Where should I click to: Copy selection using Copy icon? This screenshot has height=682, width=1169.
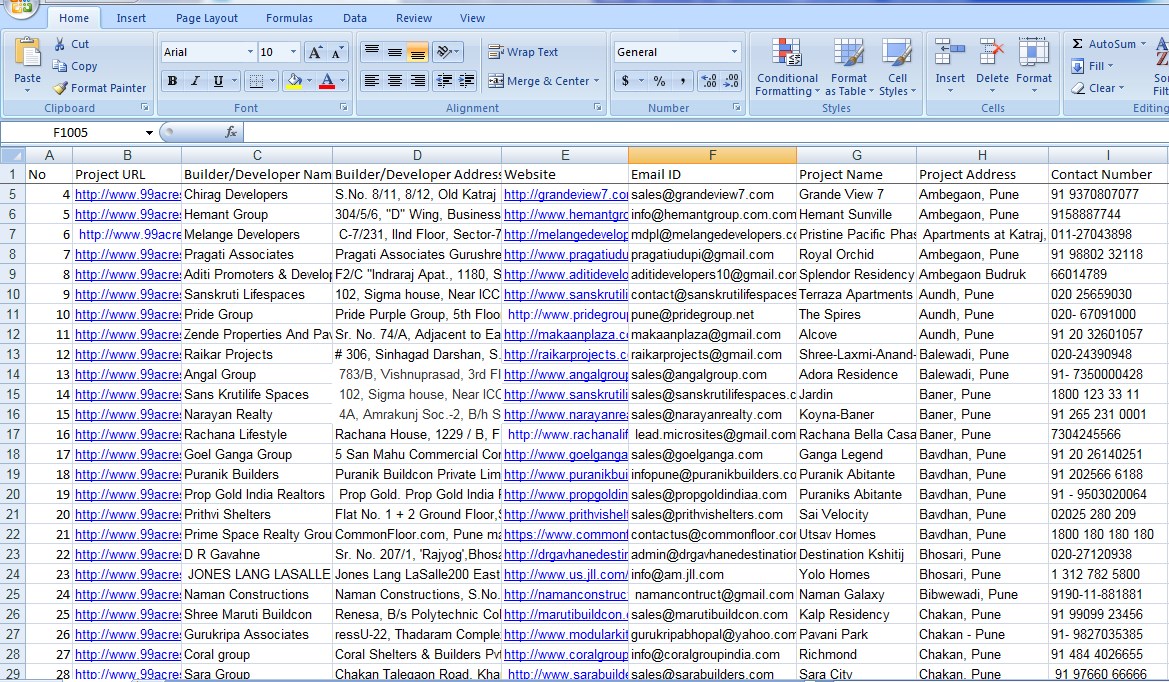click(x=60, y=66)
